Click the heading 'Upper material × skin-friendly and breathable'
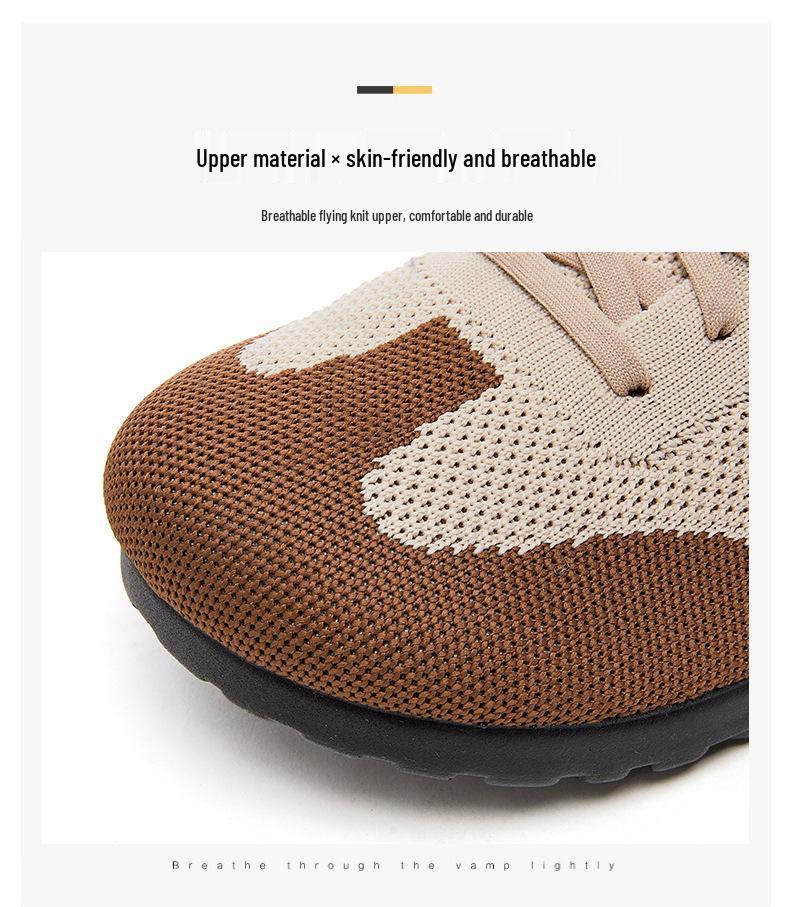The image size is (790, 907). tap(396, 158)
